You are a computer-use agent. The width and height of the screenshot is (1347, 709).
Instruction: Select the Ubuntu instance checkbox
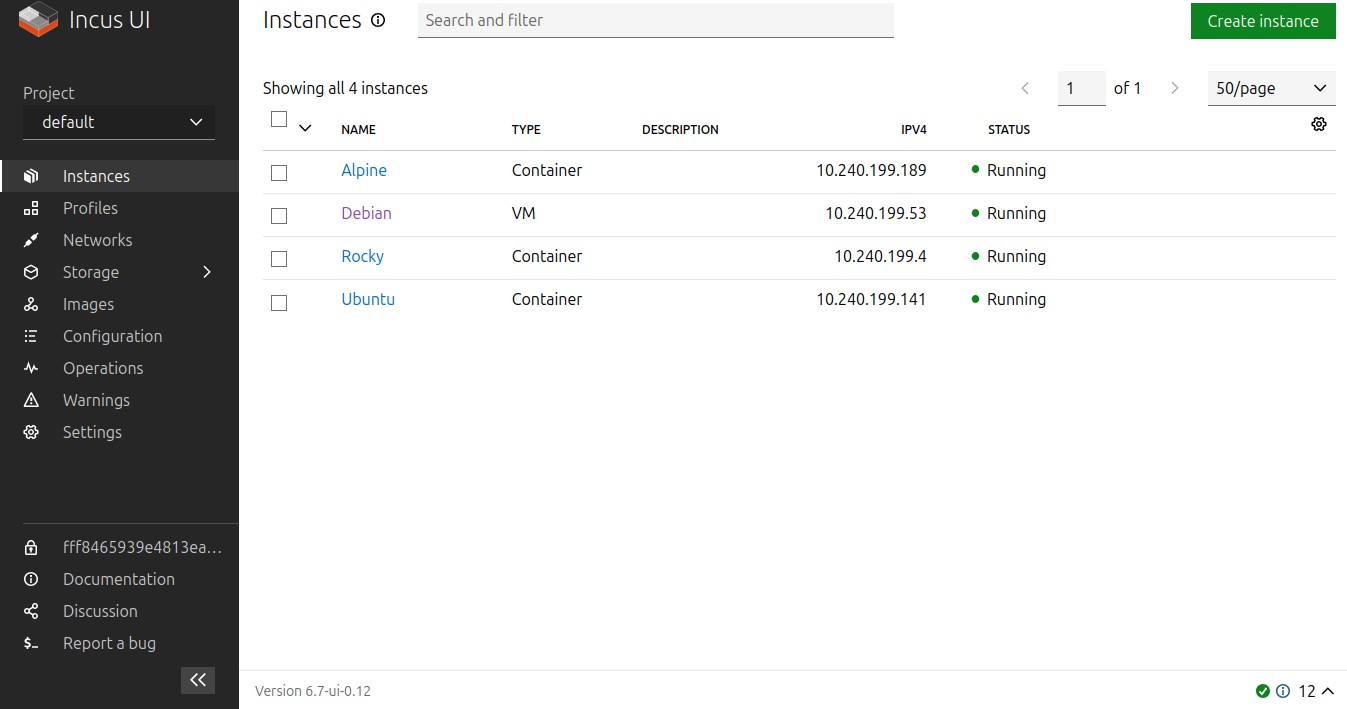click(279, 302)
